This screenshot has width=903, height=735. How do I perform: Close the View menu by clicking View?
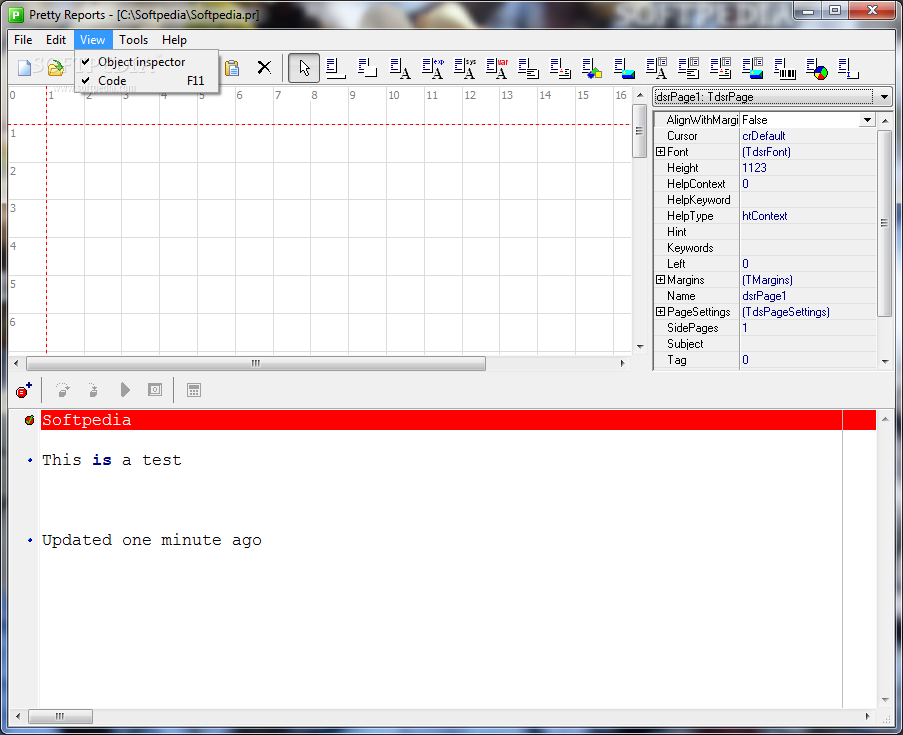[92, 40]
